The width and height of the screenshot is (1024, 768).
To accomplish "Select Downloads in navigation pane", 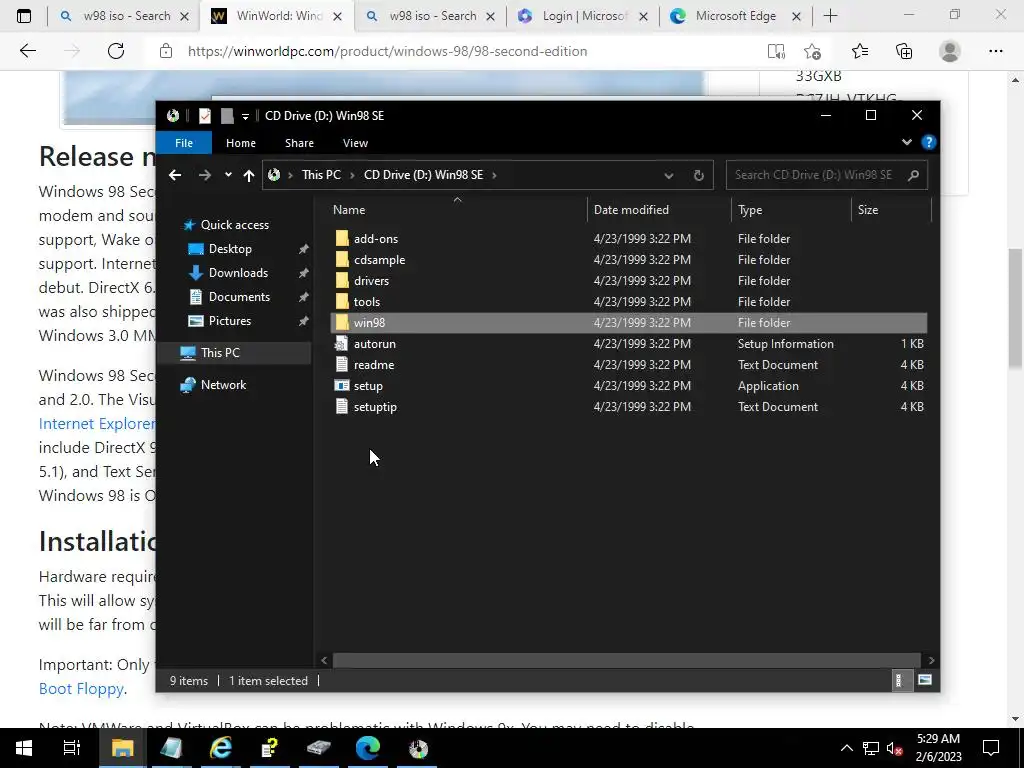I will (x=238, y=273).
